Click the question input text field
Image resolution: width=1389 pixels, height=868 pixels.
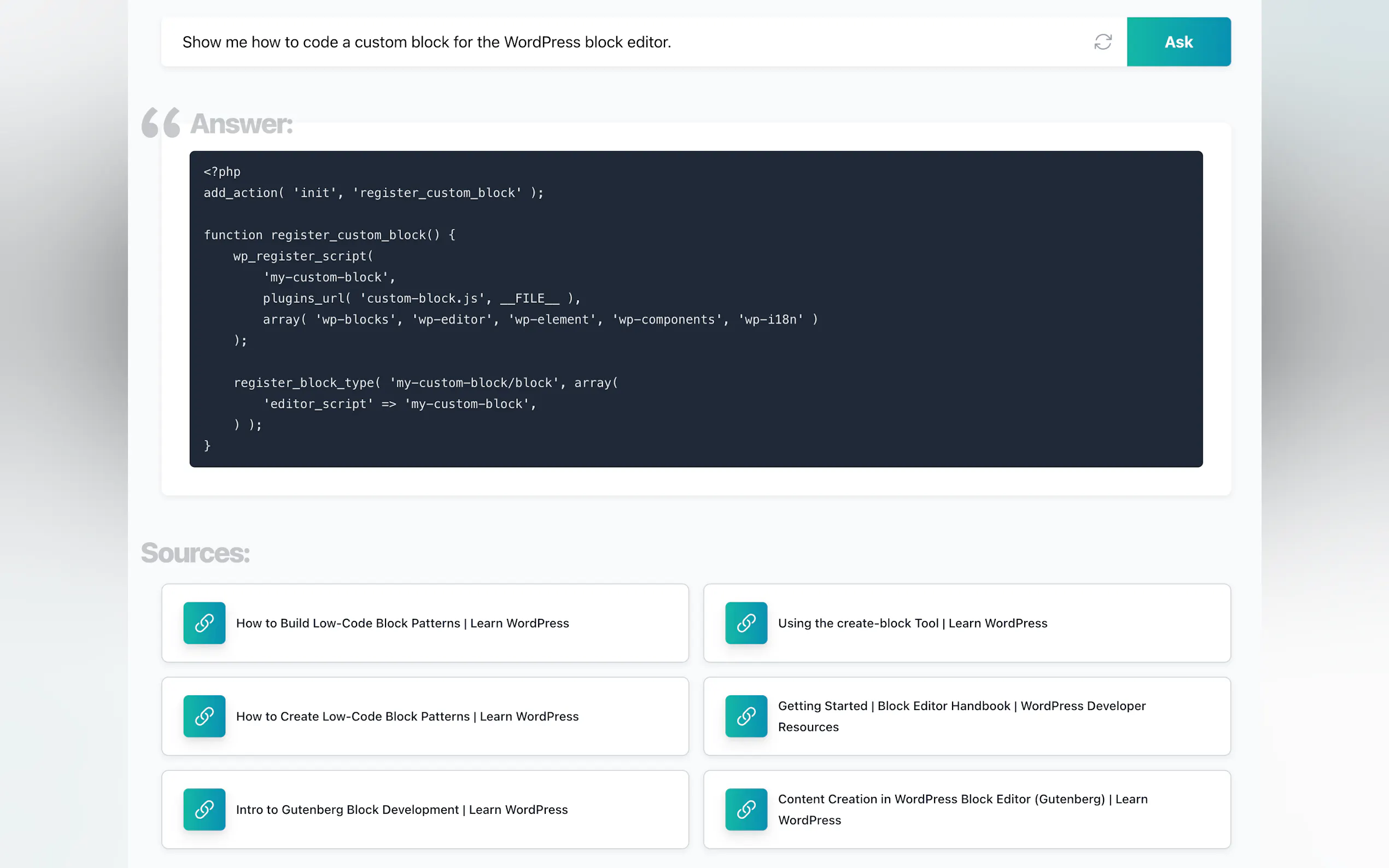[574, 42]
